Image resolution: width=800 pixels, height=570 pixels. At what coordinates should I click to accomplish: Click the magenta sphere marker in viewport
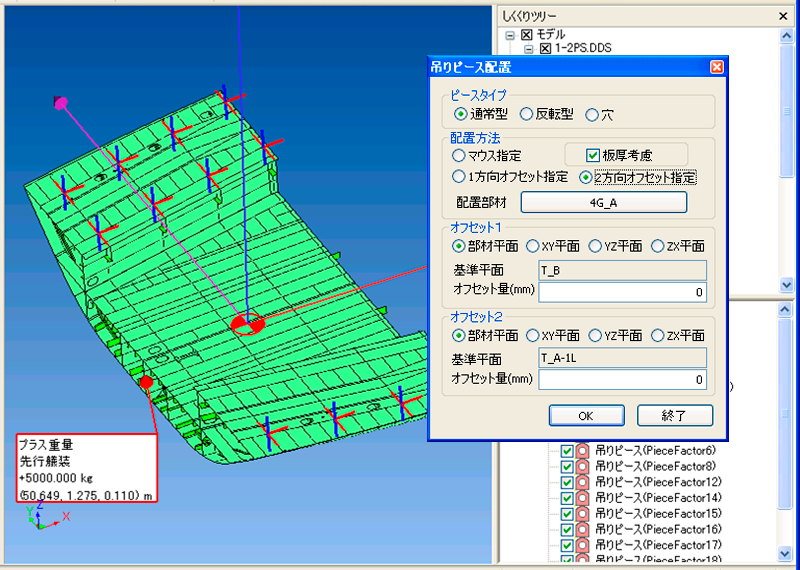point(61,102)
